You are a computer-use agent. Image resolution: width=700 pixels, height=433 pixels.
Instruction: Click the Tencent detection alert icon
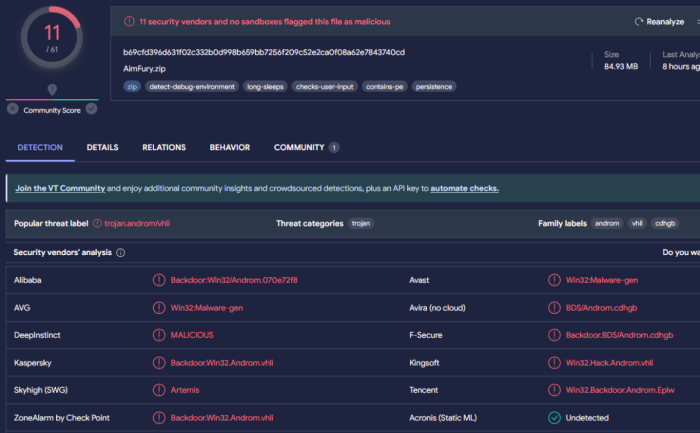click(x=554, y=390)
